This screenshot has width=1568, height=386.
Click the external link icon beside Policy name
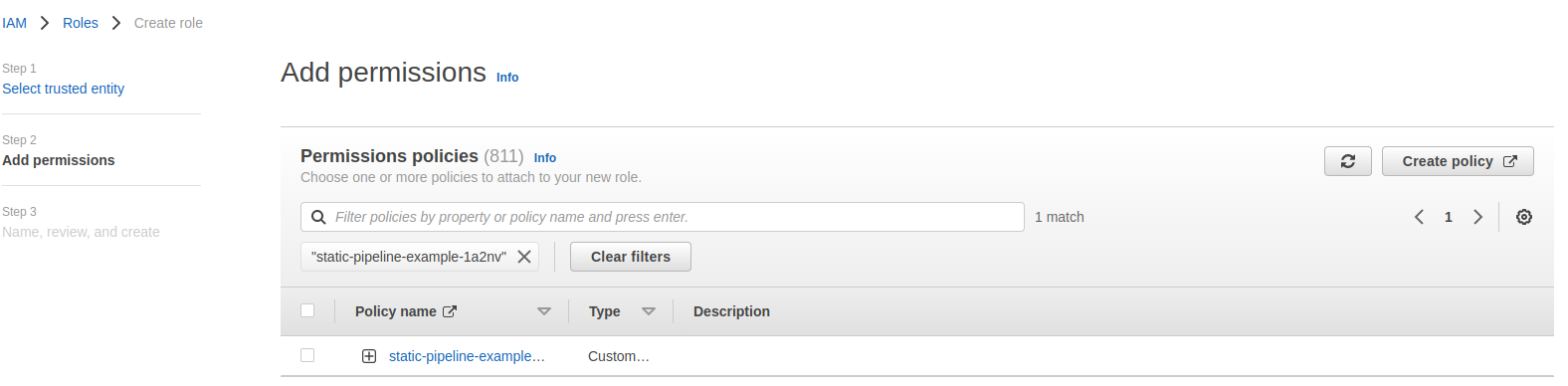[450, 311]
